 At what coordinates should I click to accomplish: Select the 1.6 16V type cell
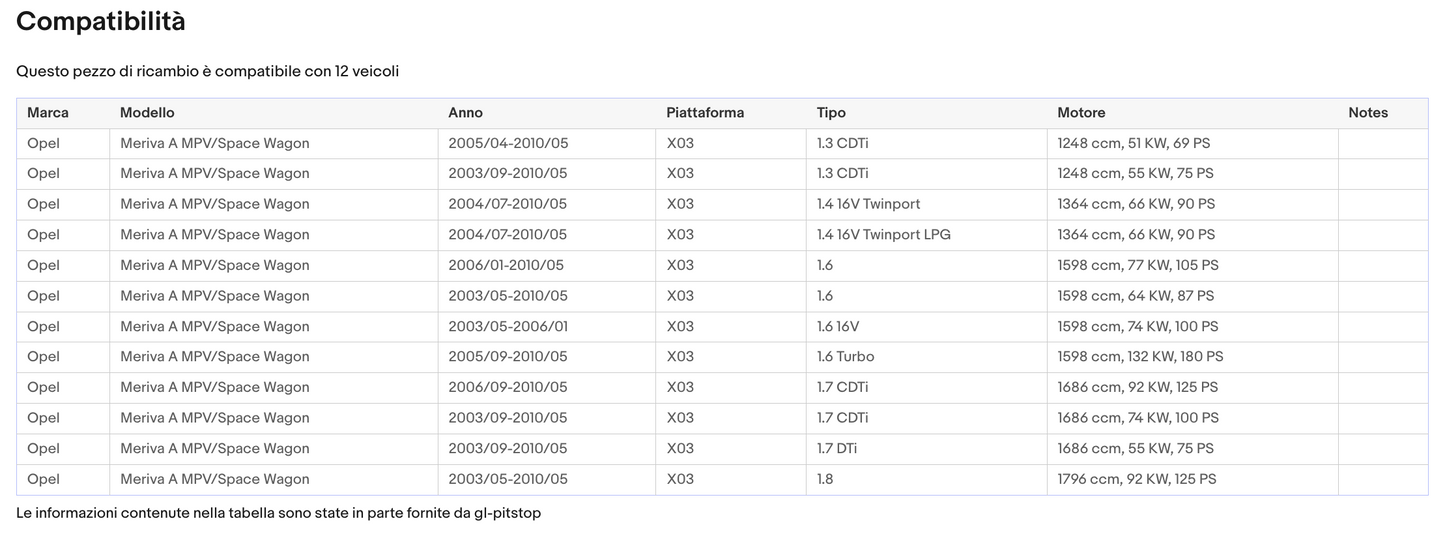point(837,327)
